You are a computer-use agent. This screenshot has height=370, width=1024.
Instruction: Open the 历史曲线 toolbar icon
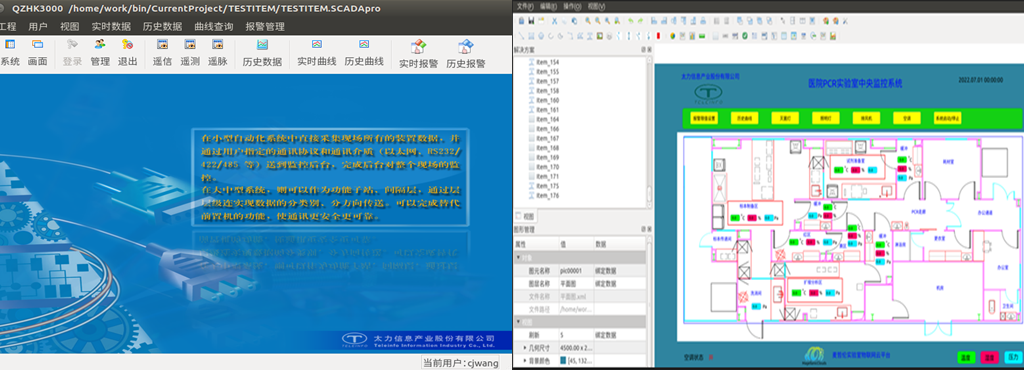pos(364,44)
